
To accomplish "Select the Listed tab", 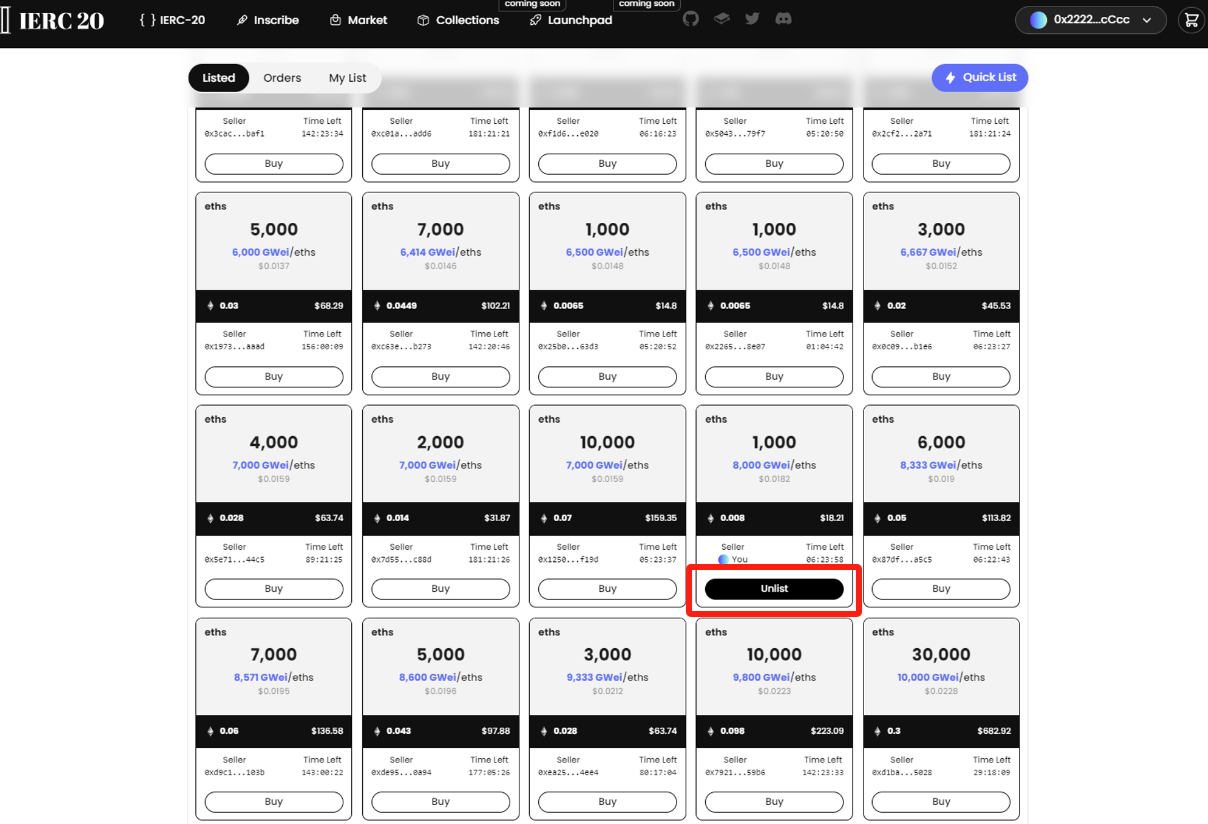I will pyautogui.click(x=219, y=78).
